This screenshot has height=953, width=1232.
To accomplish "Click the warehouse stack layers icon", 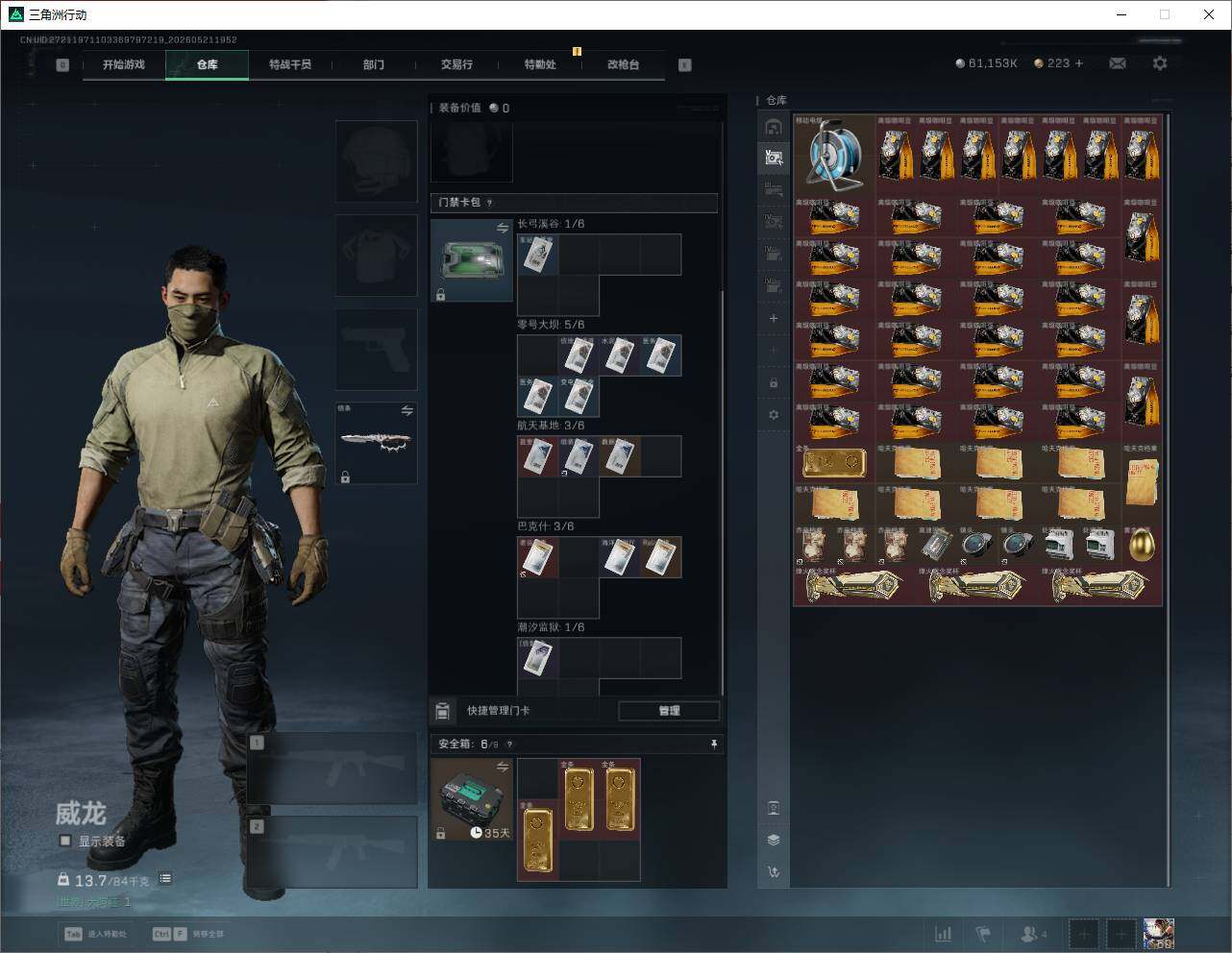I will click(x=774, y=840).
